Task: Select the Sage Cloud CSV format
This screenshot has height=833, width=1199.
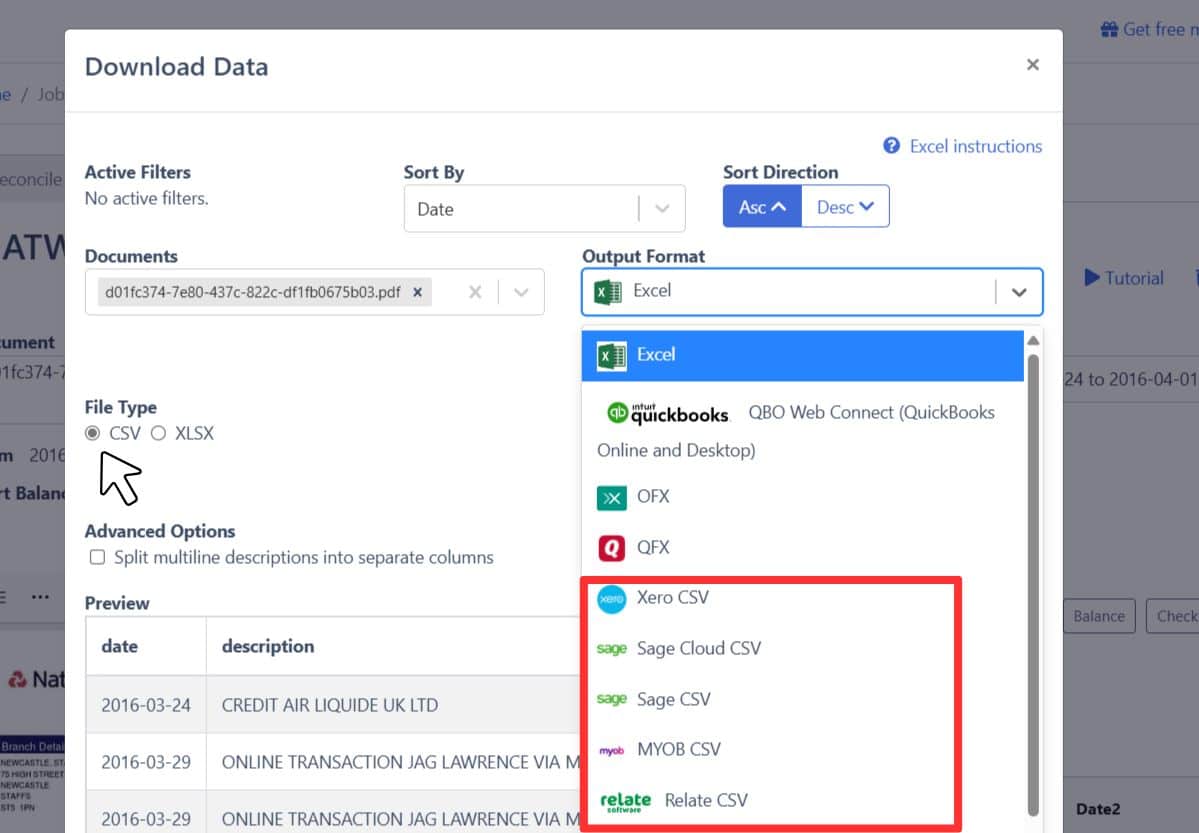Action: click(802, 649)
